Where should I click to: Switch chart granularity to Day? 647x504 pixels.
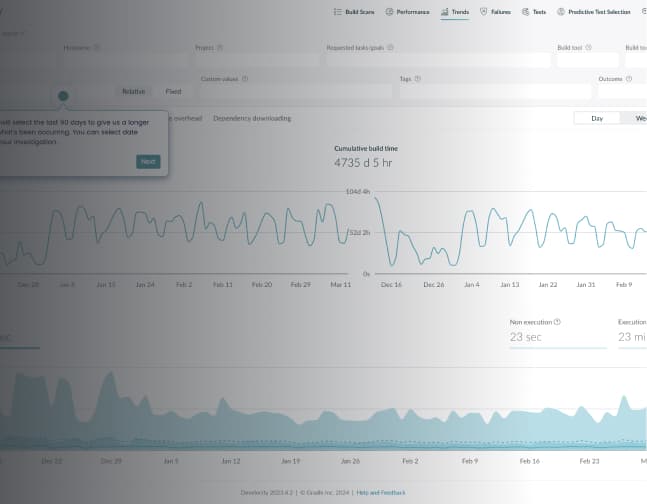(x=597, y=118)
